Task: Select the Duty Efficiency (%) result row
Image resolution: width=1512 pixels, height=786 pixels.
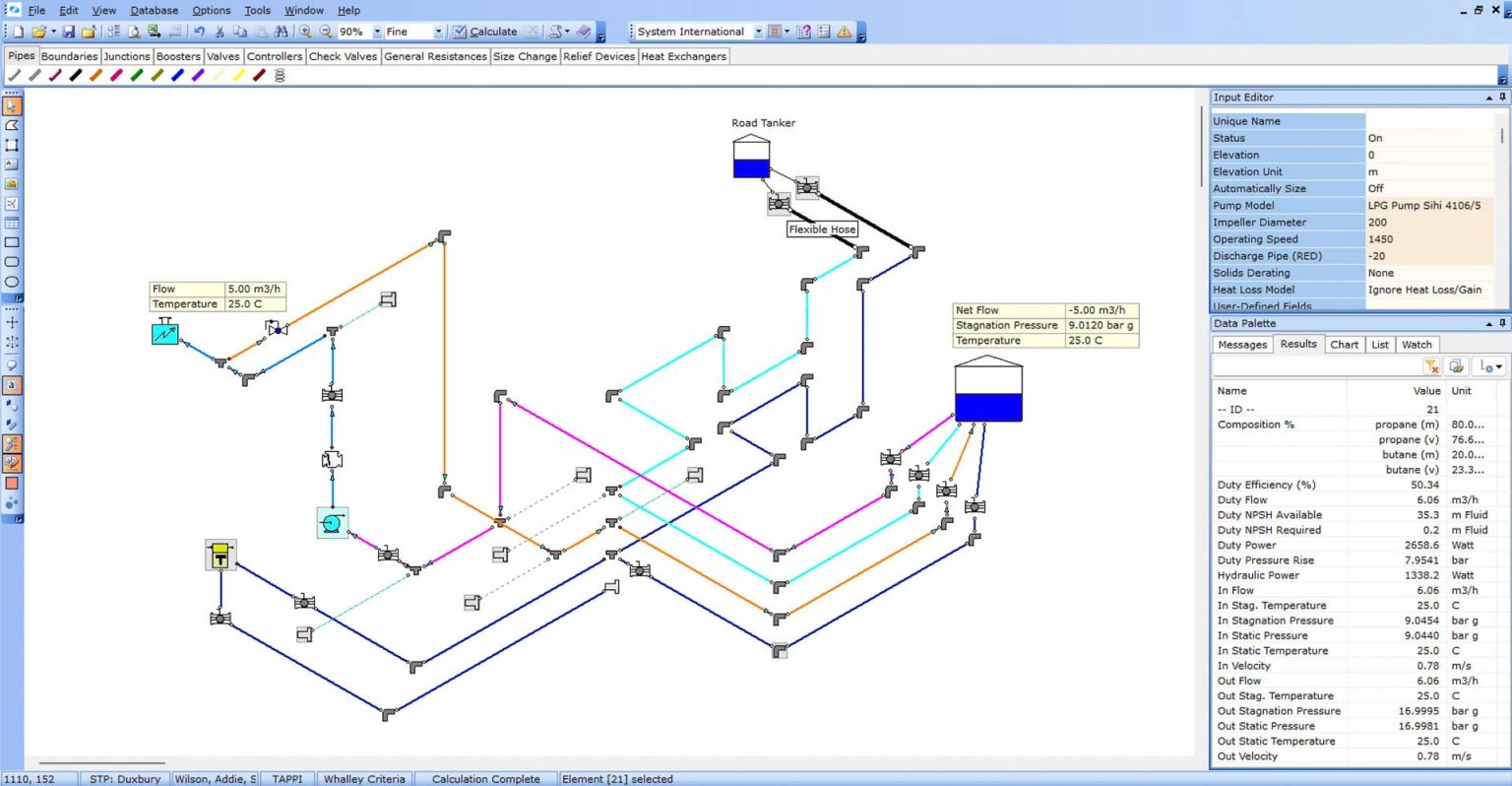Action: (1356, 485)
